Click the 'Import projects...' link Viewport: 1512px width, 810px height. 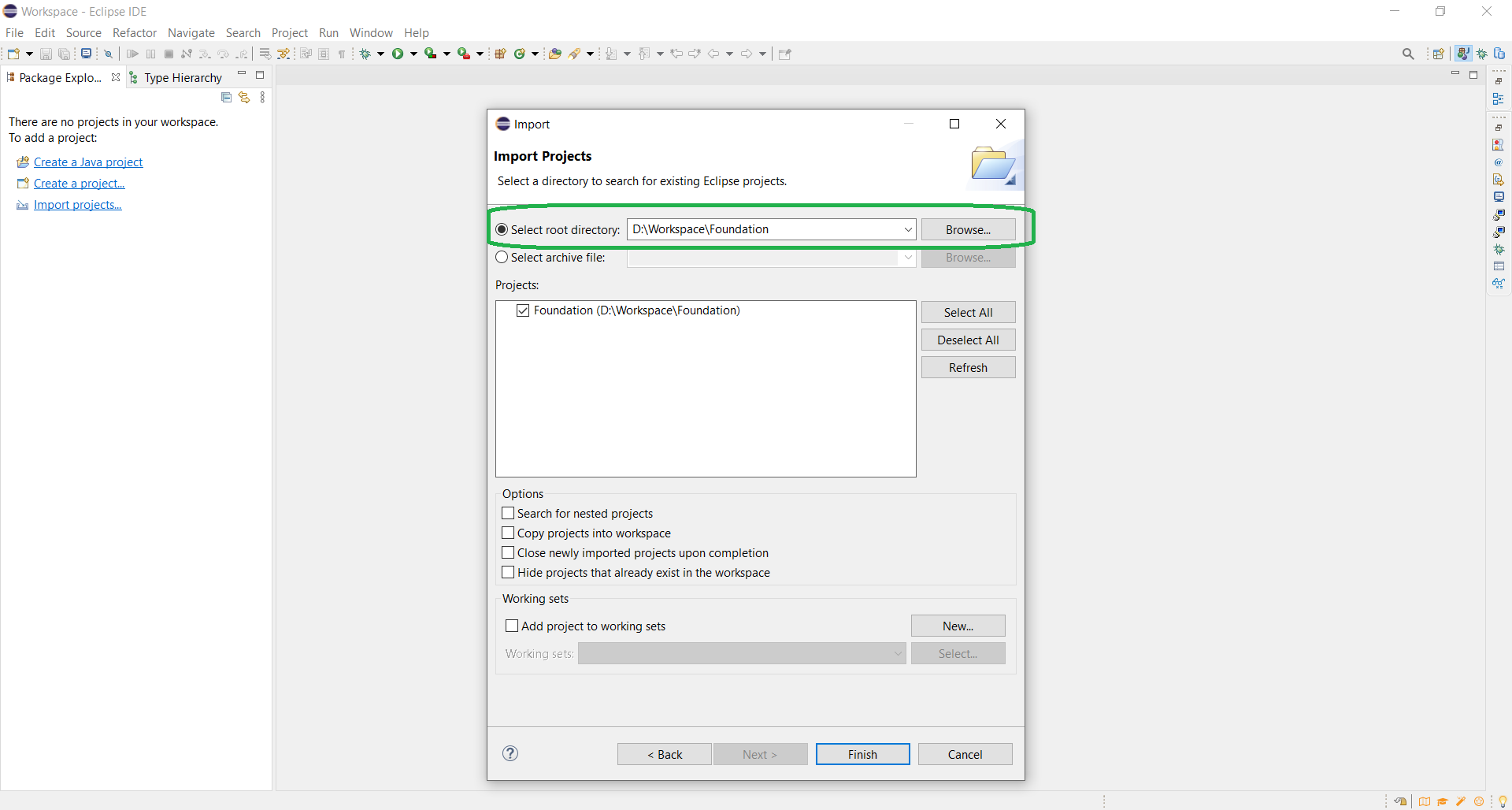[x=78, y=204]
